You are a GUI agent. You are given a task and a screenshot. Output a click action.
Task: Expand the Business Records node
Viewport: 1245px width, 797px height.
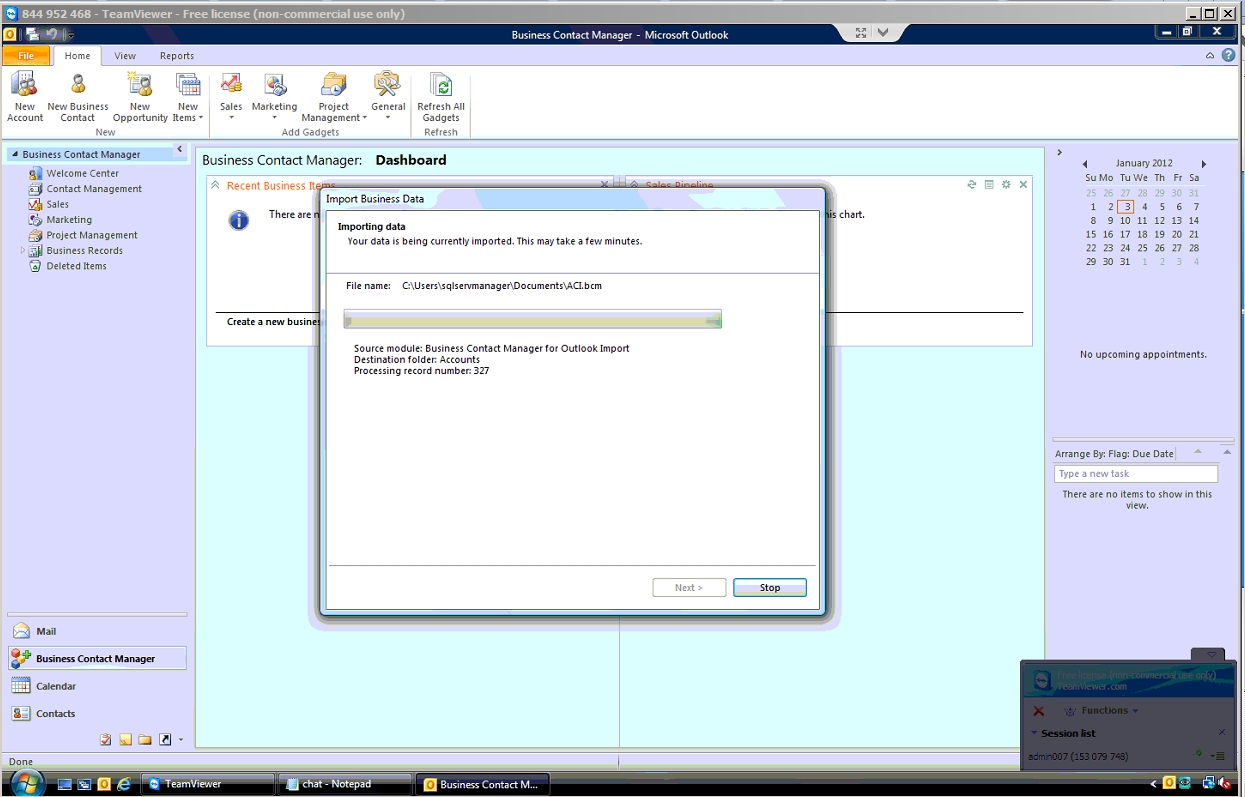click(x=23, y=251)
